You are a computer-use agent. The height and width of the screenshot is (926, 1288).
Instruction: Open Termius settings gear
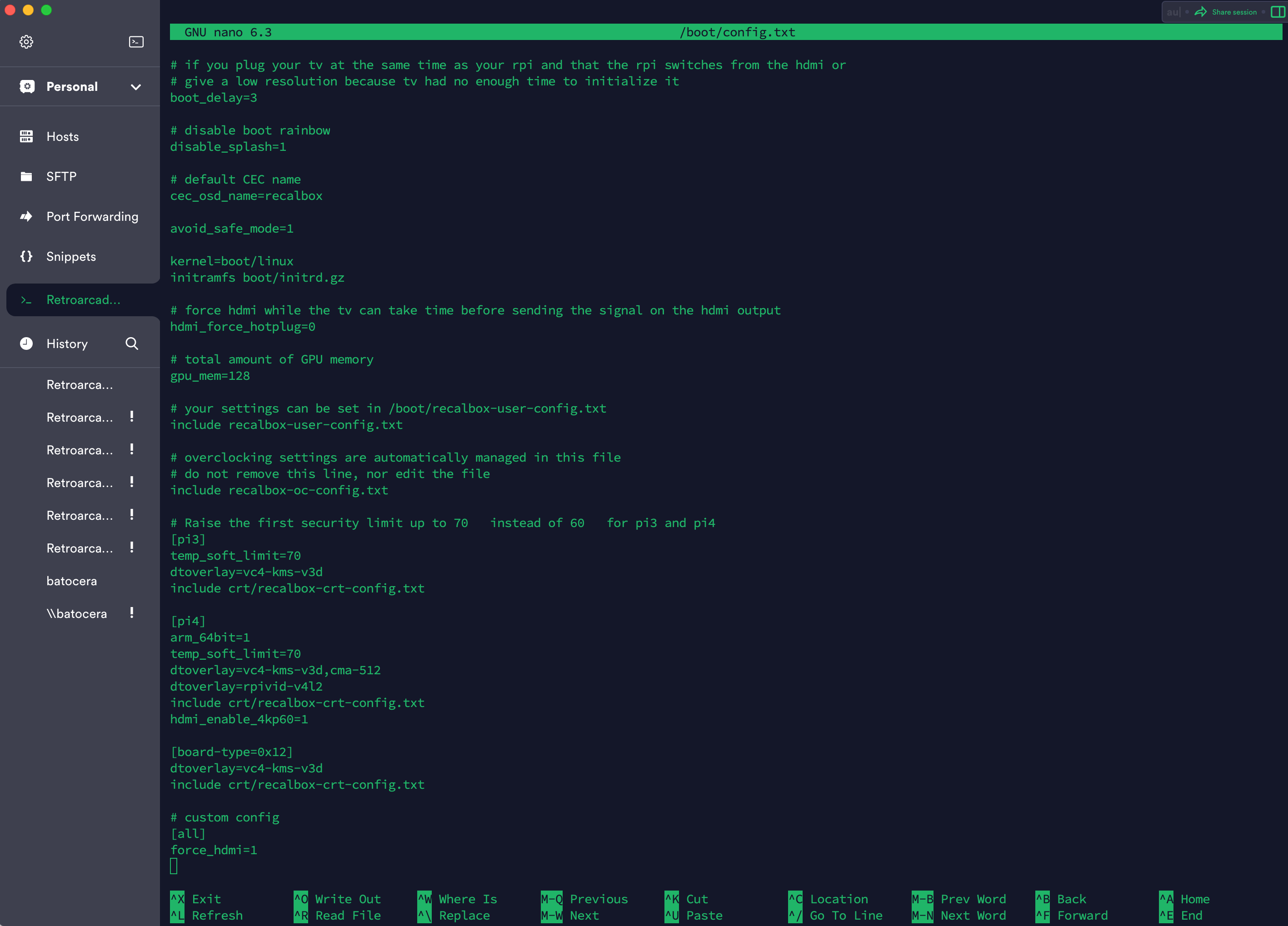click(x=26, y=41)
